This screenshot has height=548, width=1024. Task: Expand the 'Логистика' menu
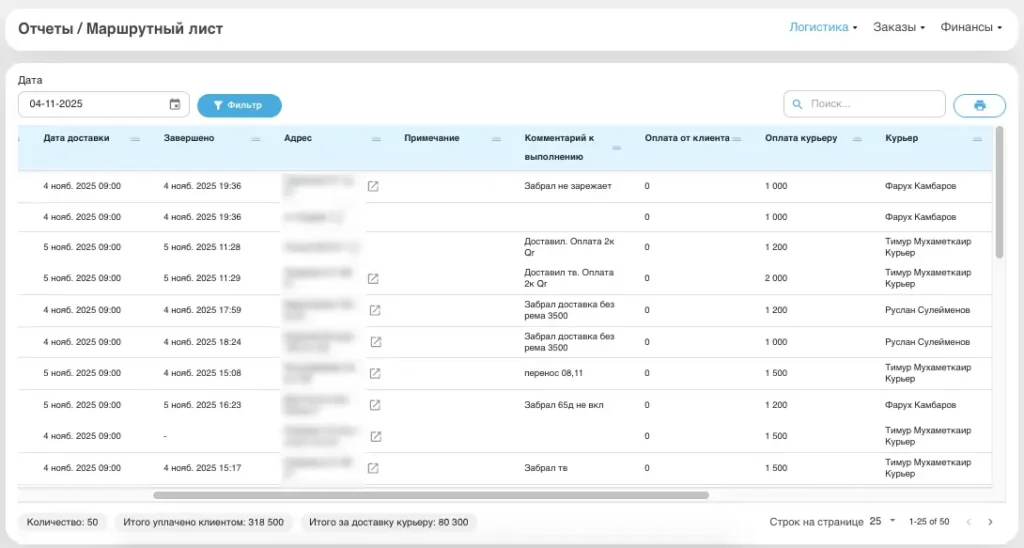[x=823, y=28]
